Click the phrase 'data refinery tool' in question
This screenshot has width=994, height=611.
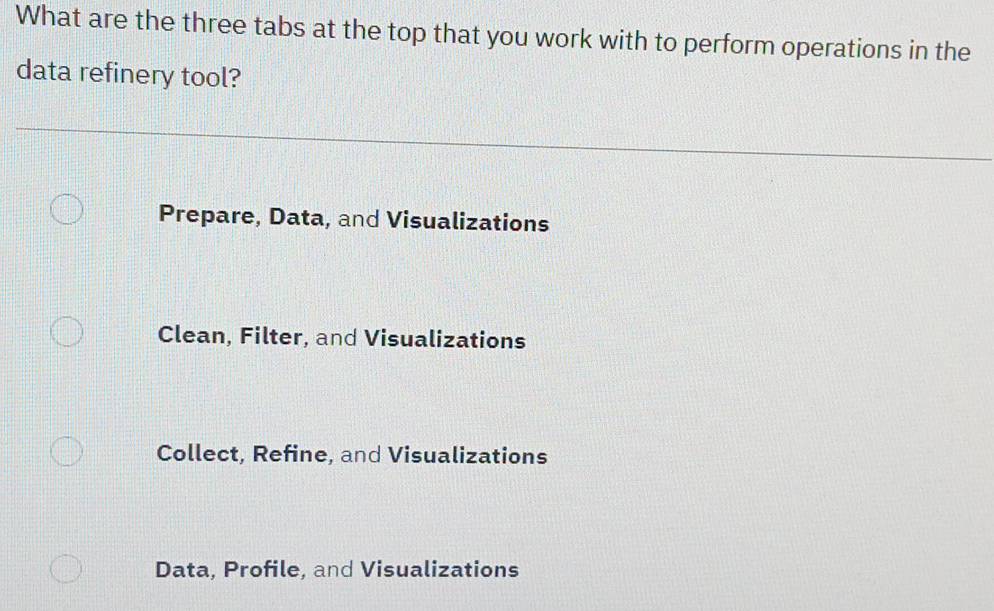[x=122, y=75]
